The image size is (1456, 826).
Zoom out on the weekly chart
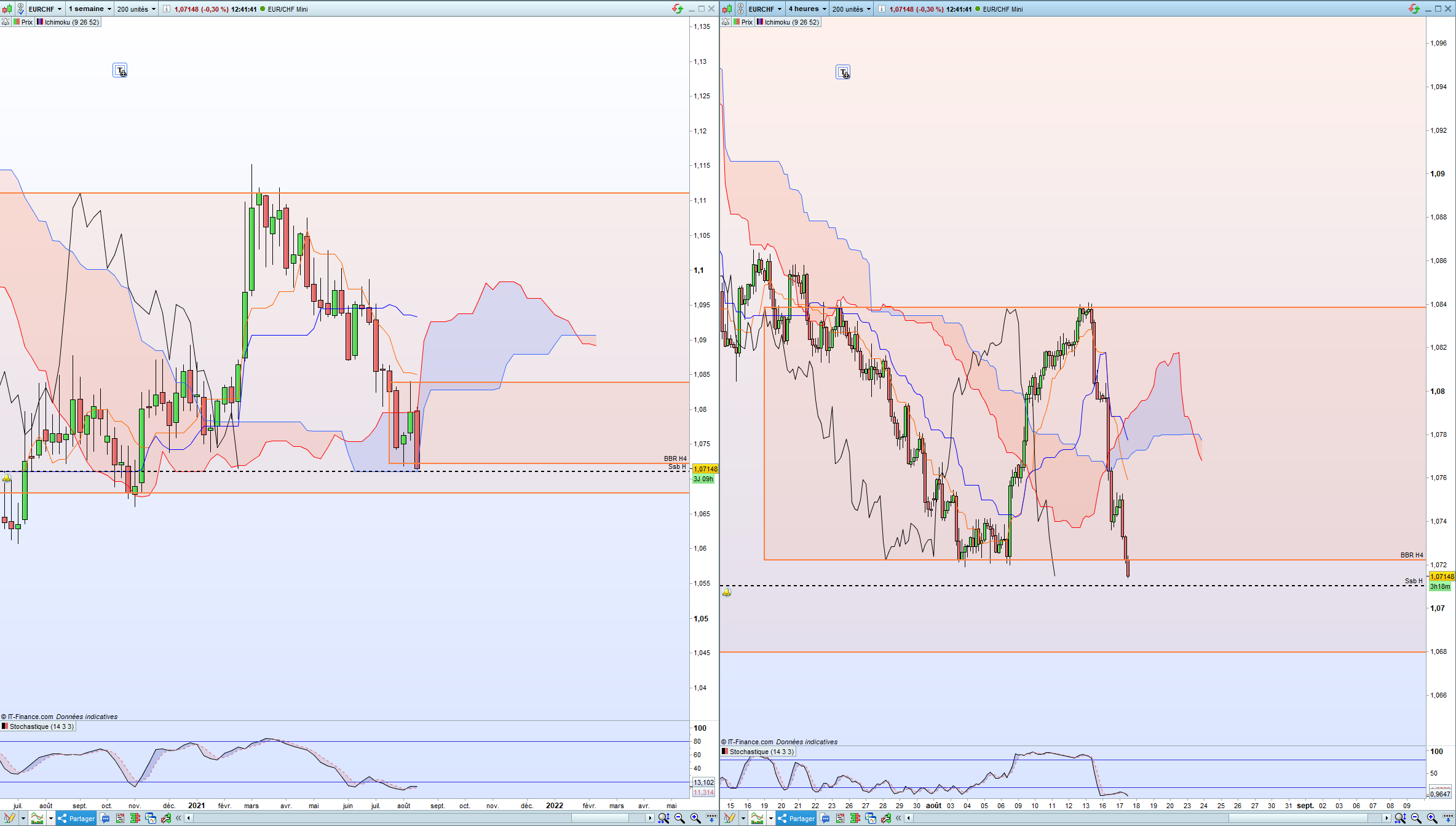[x=679, y=818]
